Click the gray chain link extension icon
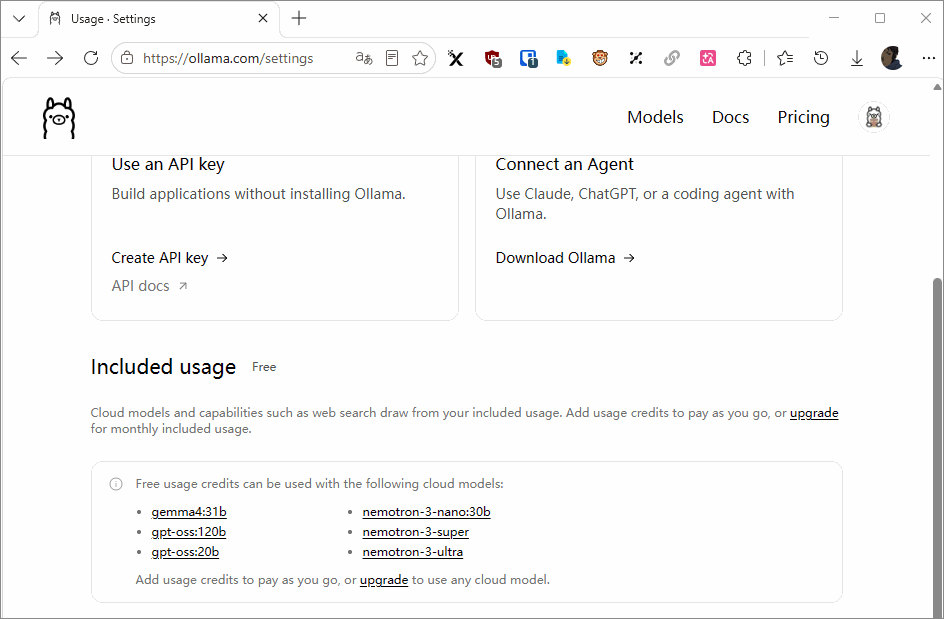This screenshot has height=619, width=944. (x=672, y=58)
